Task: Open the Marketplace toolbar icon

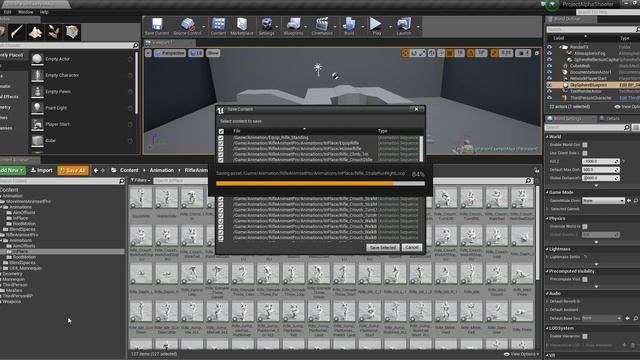Action: [242, 26]
